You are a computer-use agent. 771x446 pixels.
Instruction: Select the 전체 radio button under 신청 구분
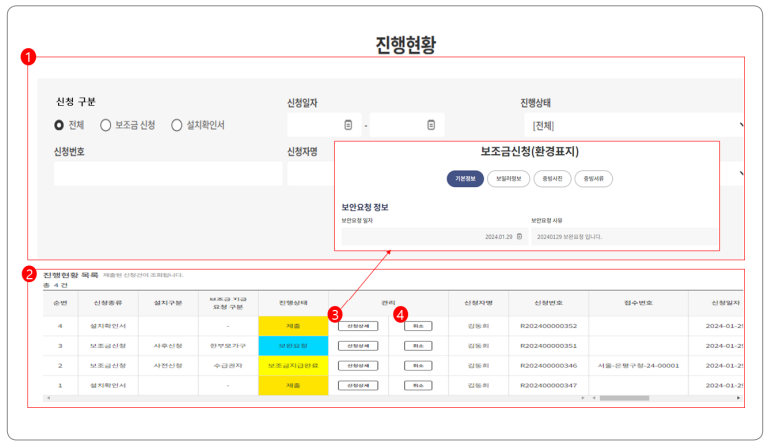point(59,125)
